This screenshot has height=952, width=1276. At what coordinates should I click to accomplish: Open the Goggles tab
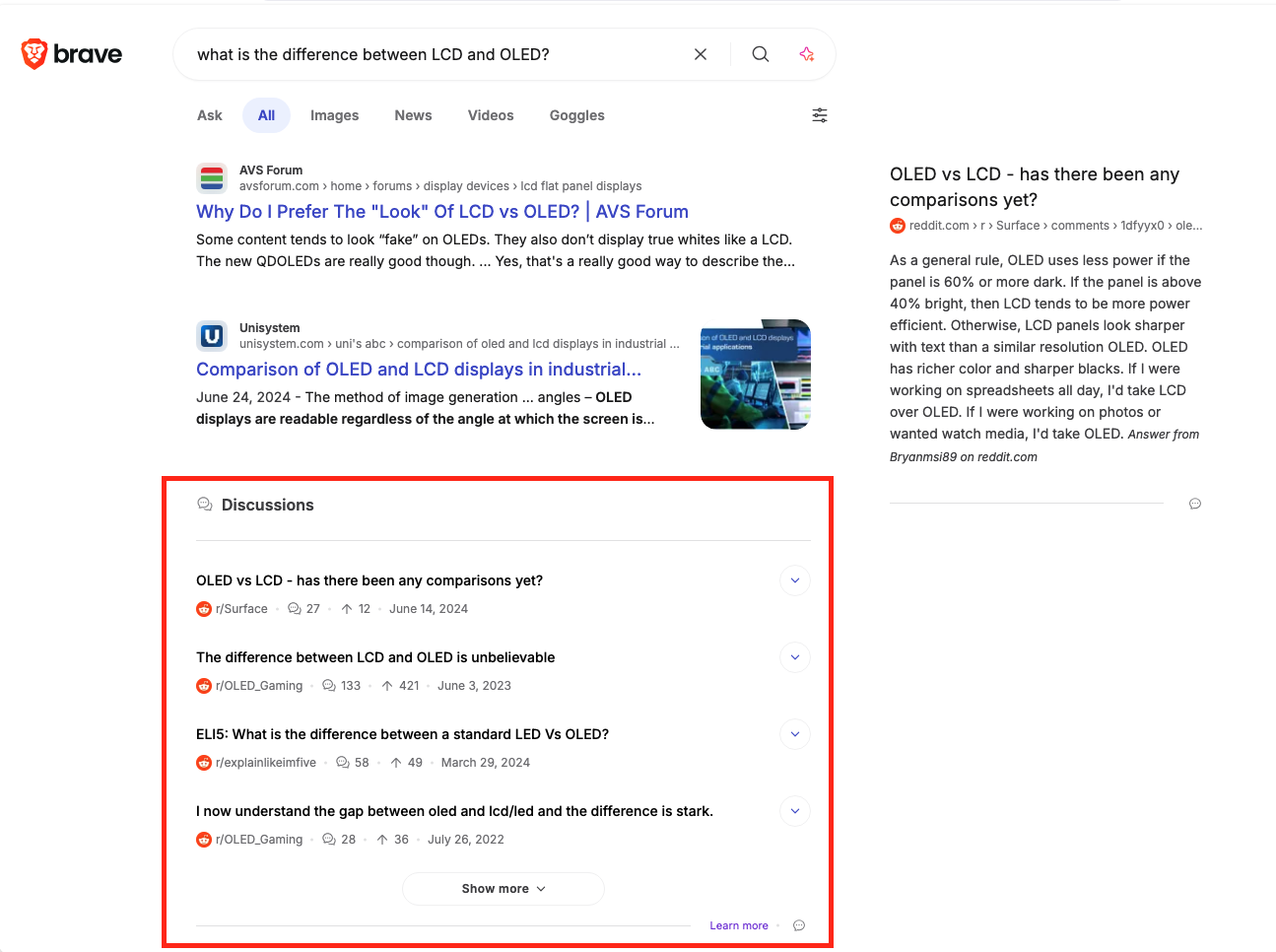pos(577,115)
